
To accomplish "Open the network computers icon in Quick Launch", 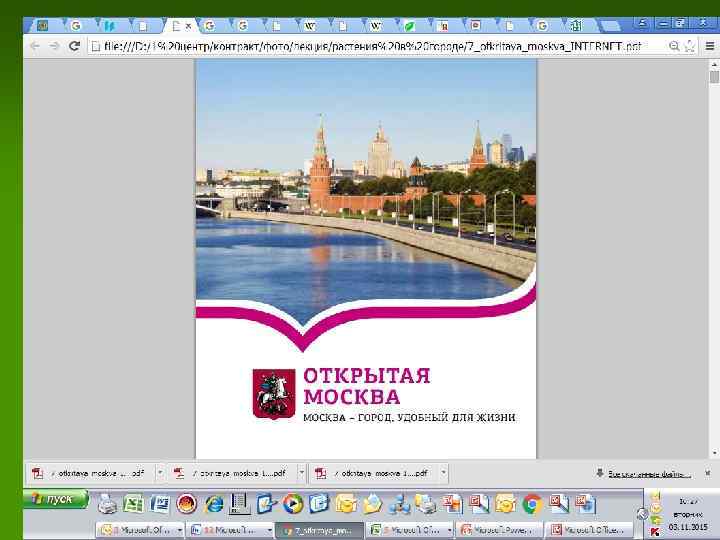I will [399, 505].
